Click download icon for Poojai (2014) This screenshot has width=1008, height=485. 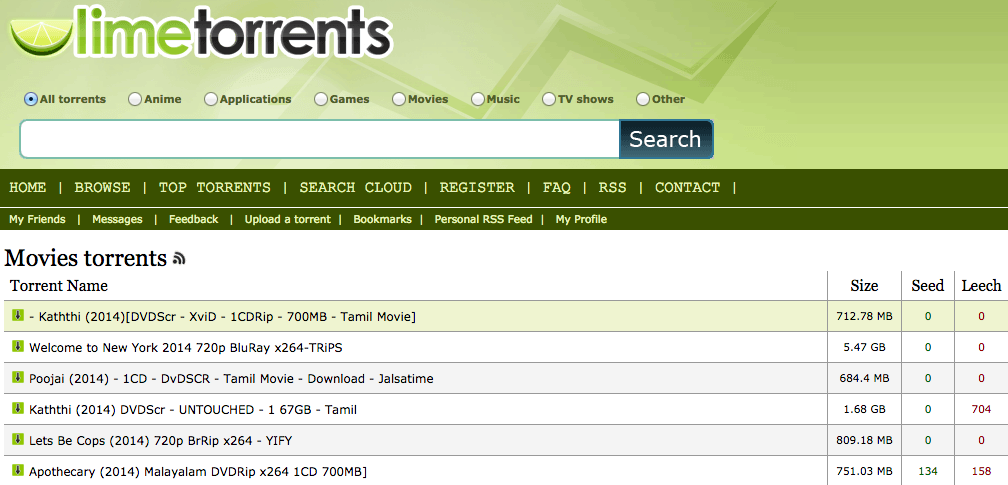click(18, 377)
